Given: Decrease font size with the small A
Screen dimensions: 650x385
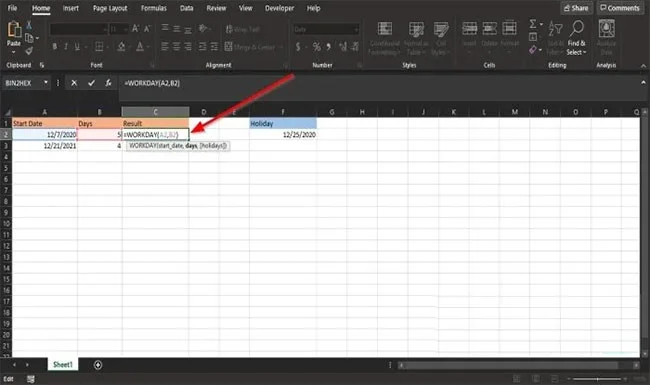Looking at the screenshot, I should click(x=147, y=29).
